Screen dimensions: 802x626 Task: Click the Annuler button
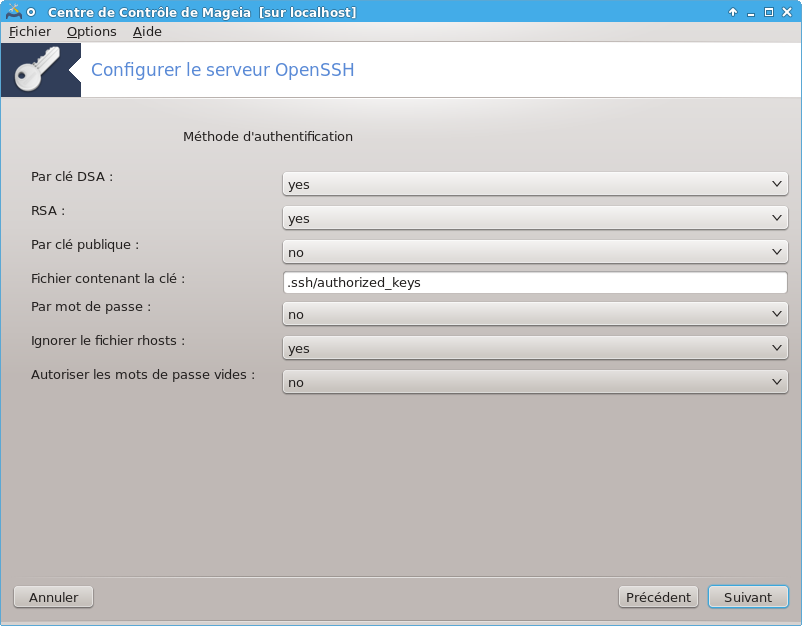(53, 597)
